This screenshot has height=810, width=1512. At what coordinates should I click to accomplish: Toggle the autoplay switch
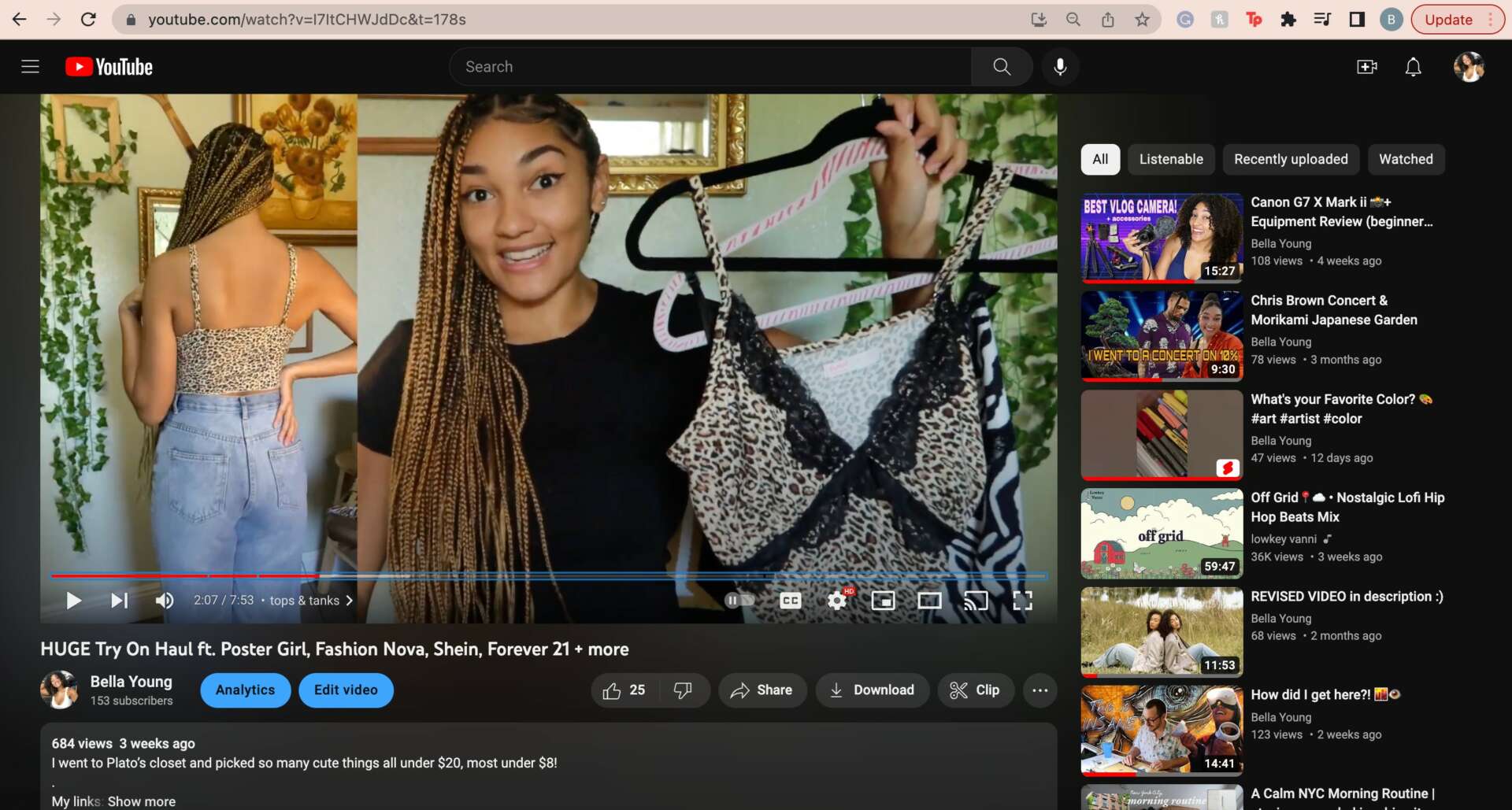[739, 601]
